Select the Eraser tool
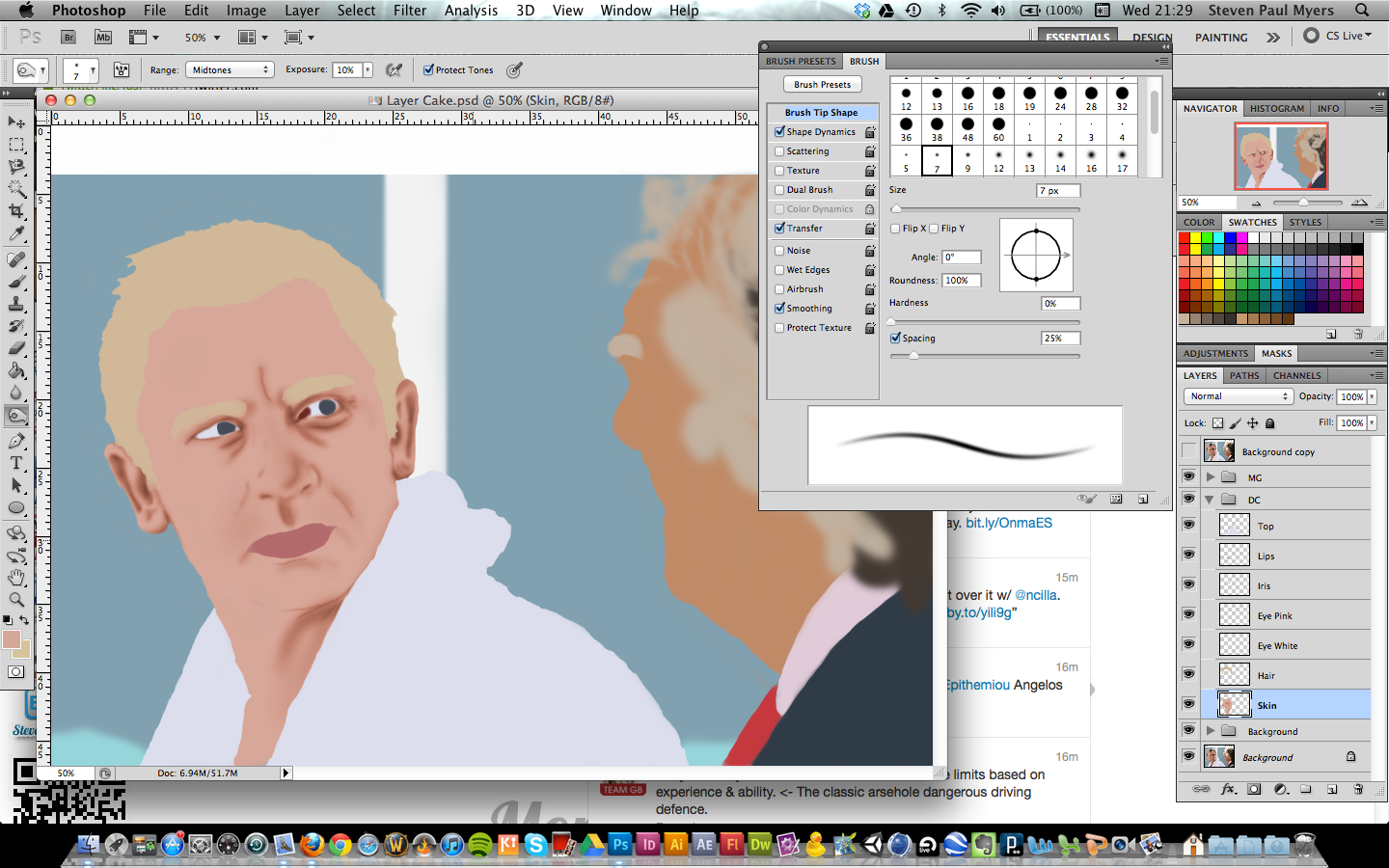 [x=16, y=348]
